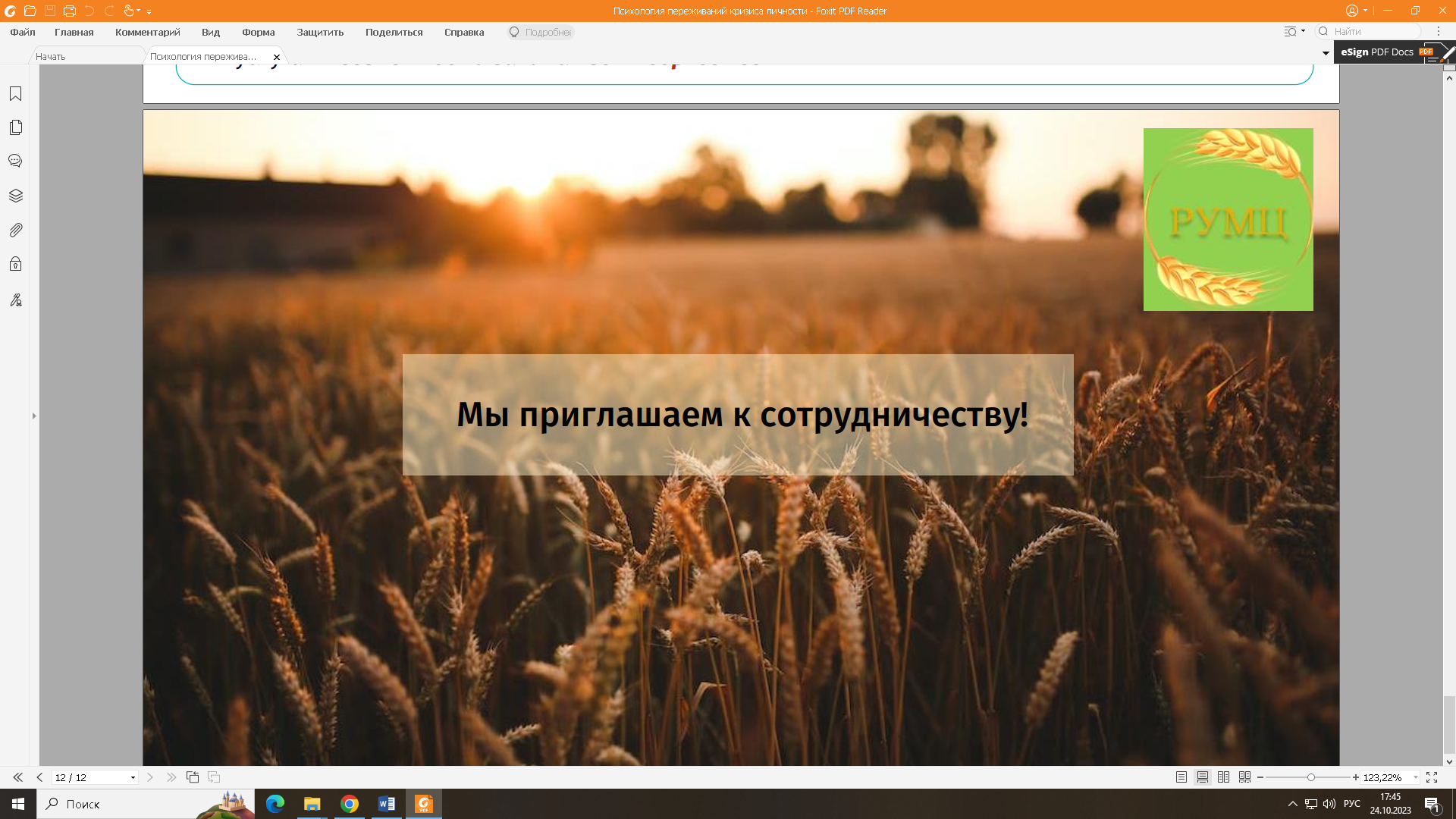Click the zoom slider handle

tap(1310, 777)
